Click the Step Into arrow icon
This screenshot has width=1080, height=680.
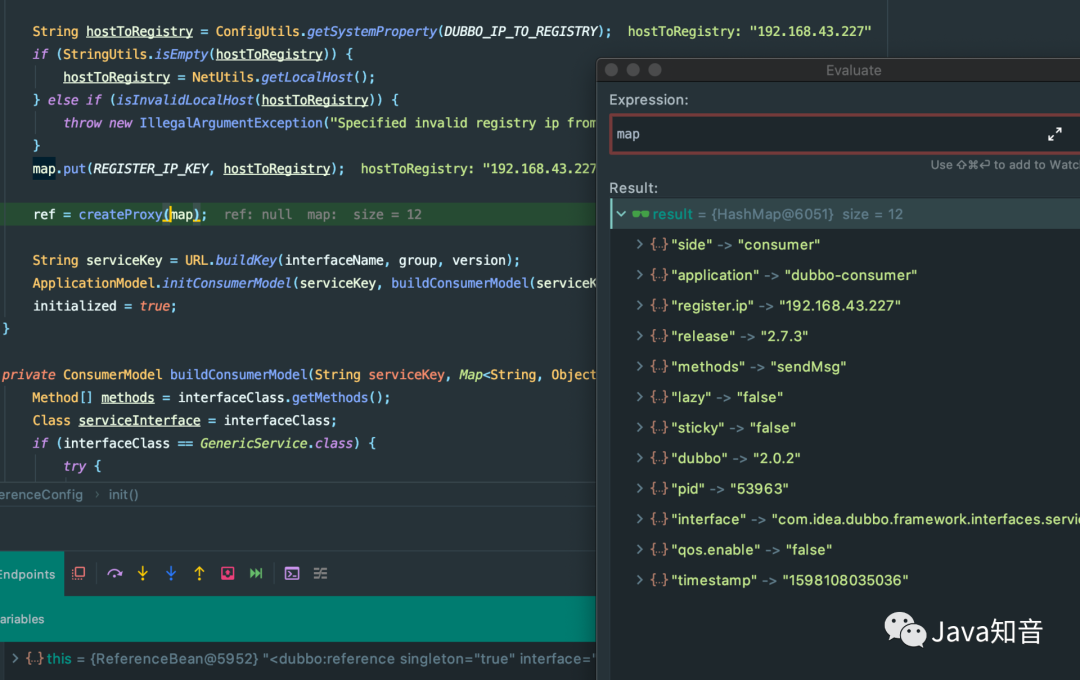pyautogui.click(x=143, y=573)
